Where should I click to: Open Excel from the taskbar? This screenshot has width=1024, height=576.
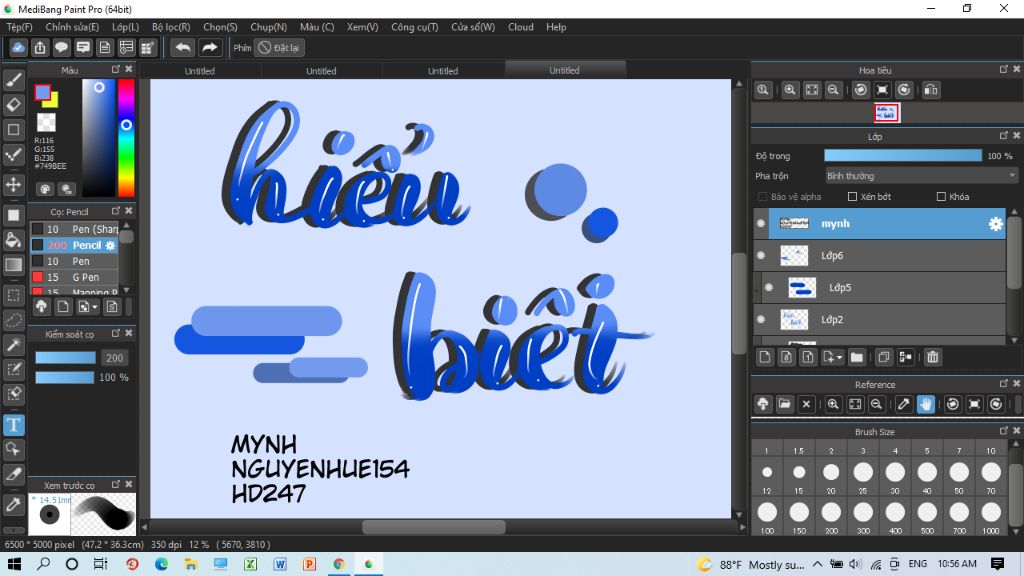[250, 564]
